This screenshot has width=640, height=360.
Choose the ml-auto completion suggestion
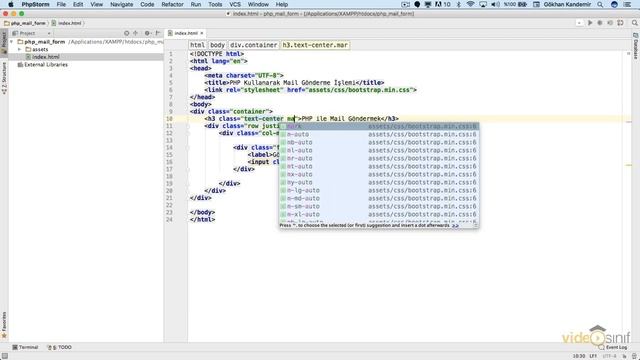pos(379,151)
